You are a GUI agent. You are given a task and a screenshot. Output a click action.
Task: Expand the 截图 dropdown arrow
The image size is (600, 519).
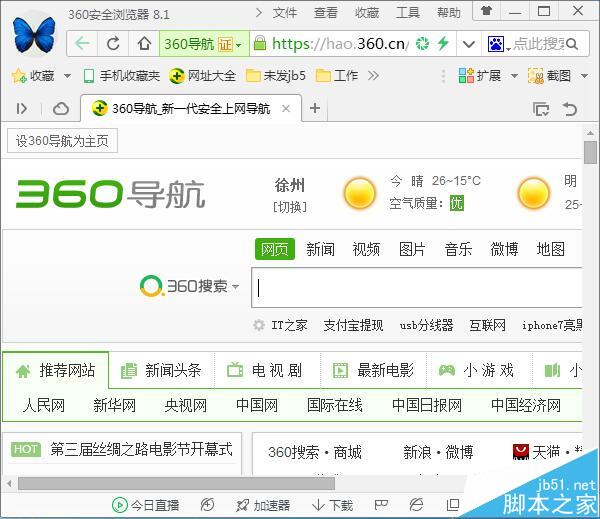[x=584, y=76]
